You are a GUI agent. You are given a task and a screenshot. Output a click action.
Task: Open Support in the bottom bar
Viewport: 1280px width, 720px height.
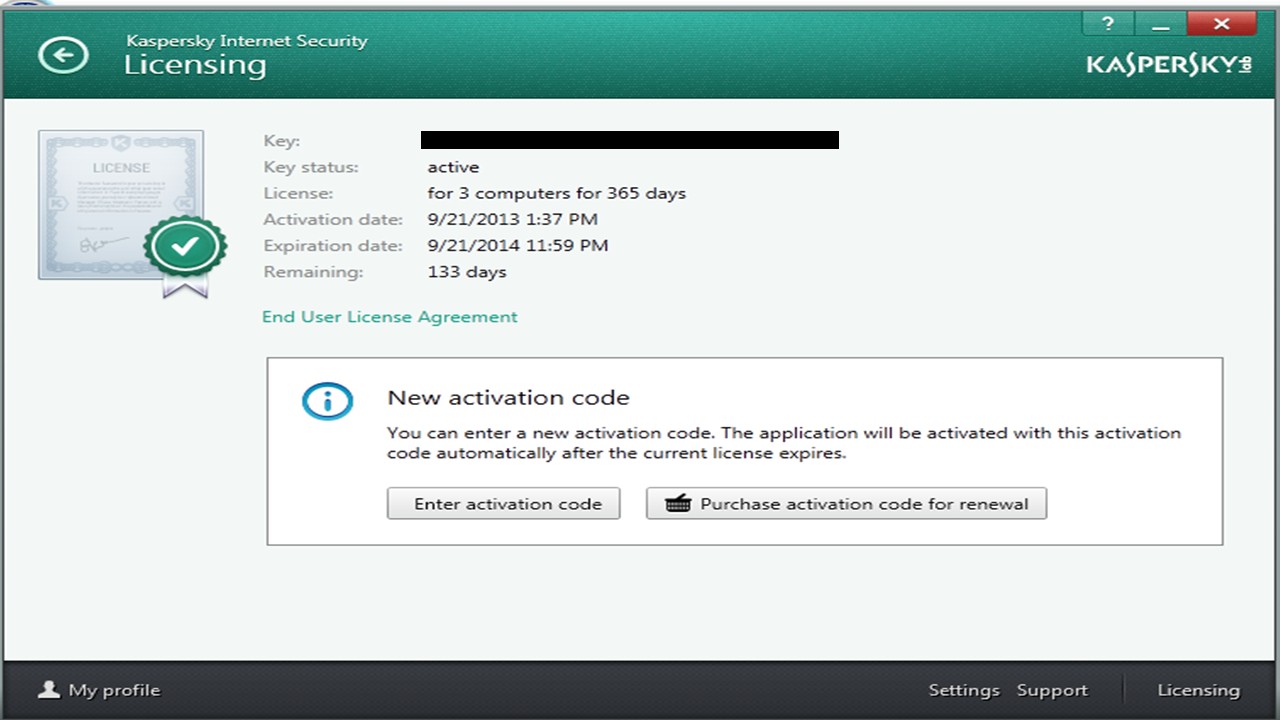click(x=1052, y=690)
